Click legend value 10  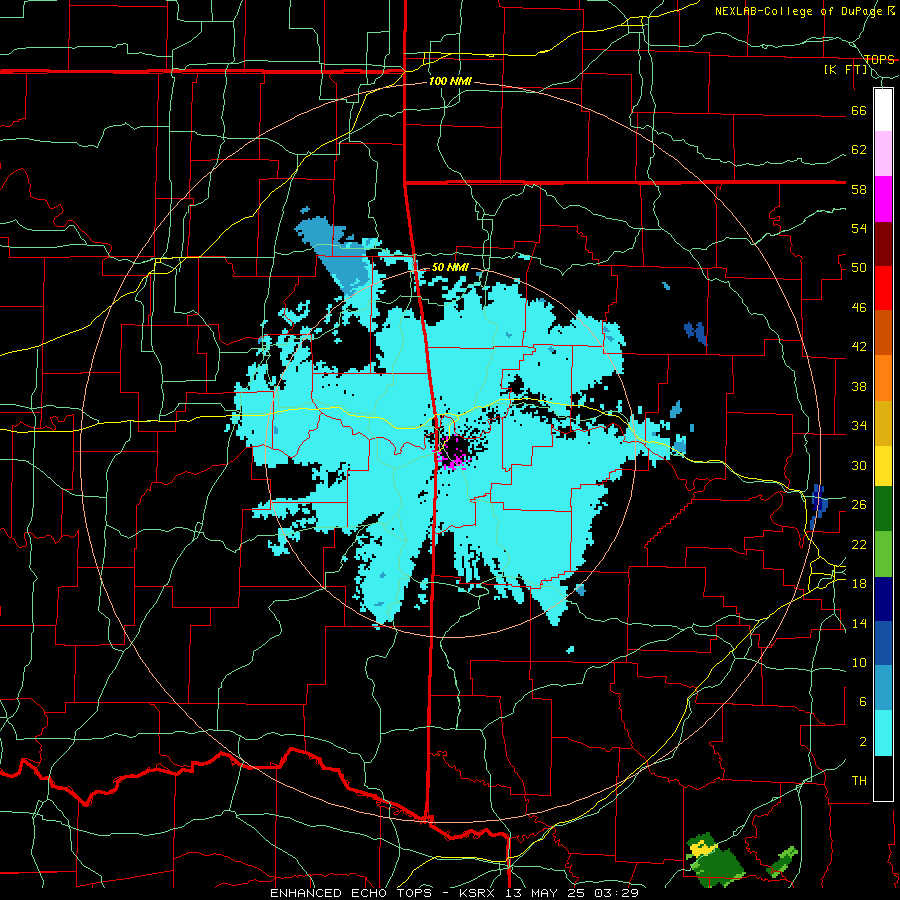pyautogui.click(x=859, y=662)
